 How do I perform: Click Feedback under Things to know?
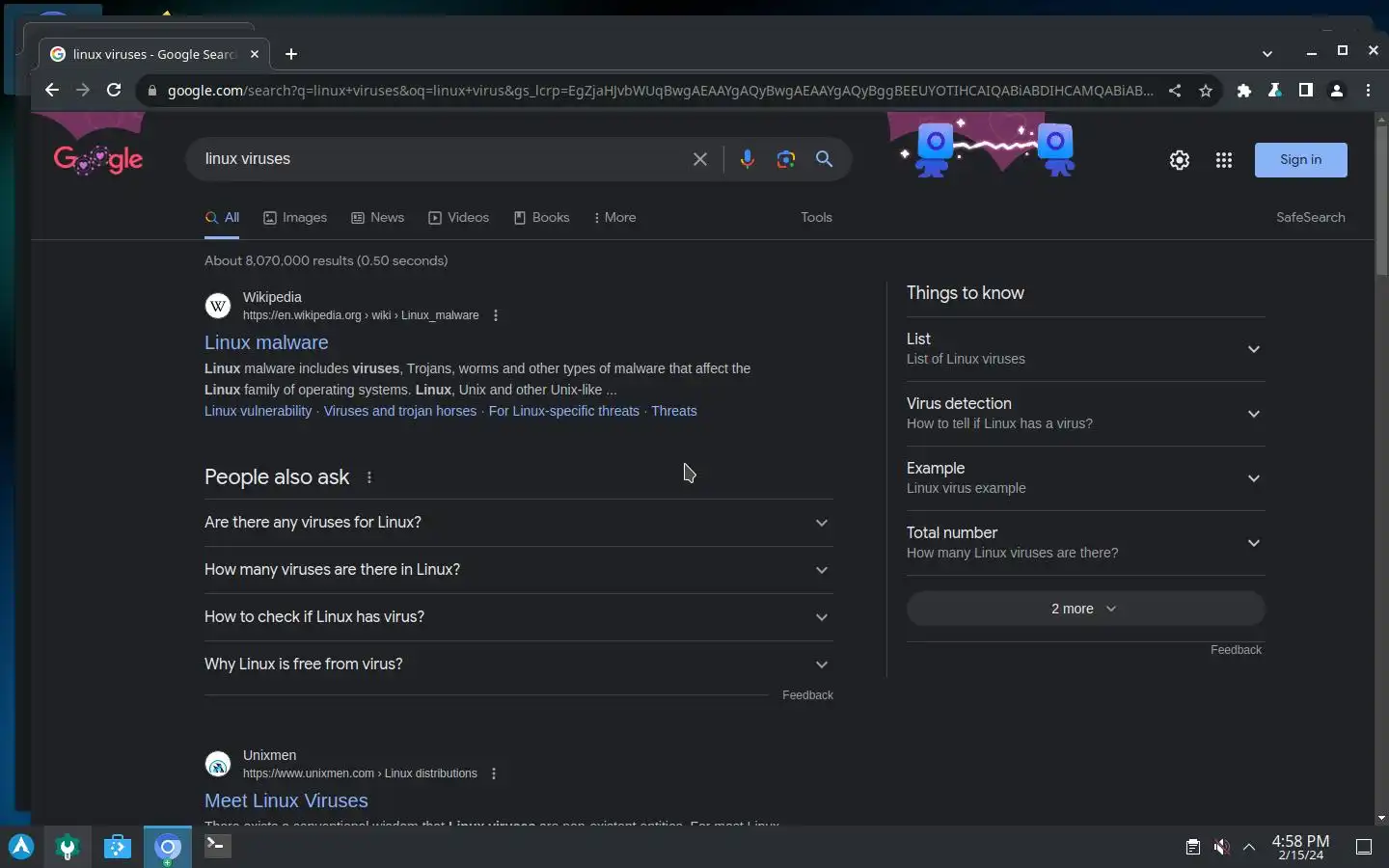coord(1236,650)
